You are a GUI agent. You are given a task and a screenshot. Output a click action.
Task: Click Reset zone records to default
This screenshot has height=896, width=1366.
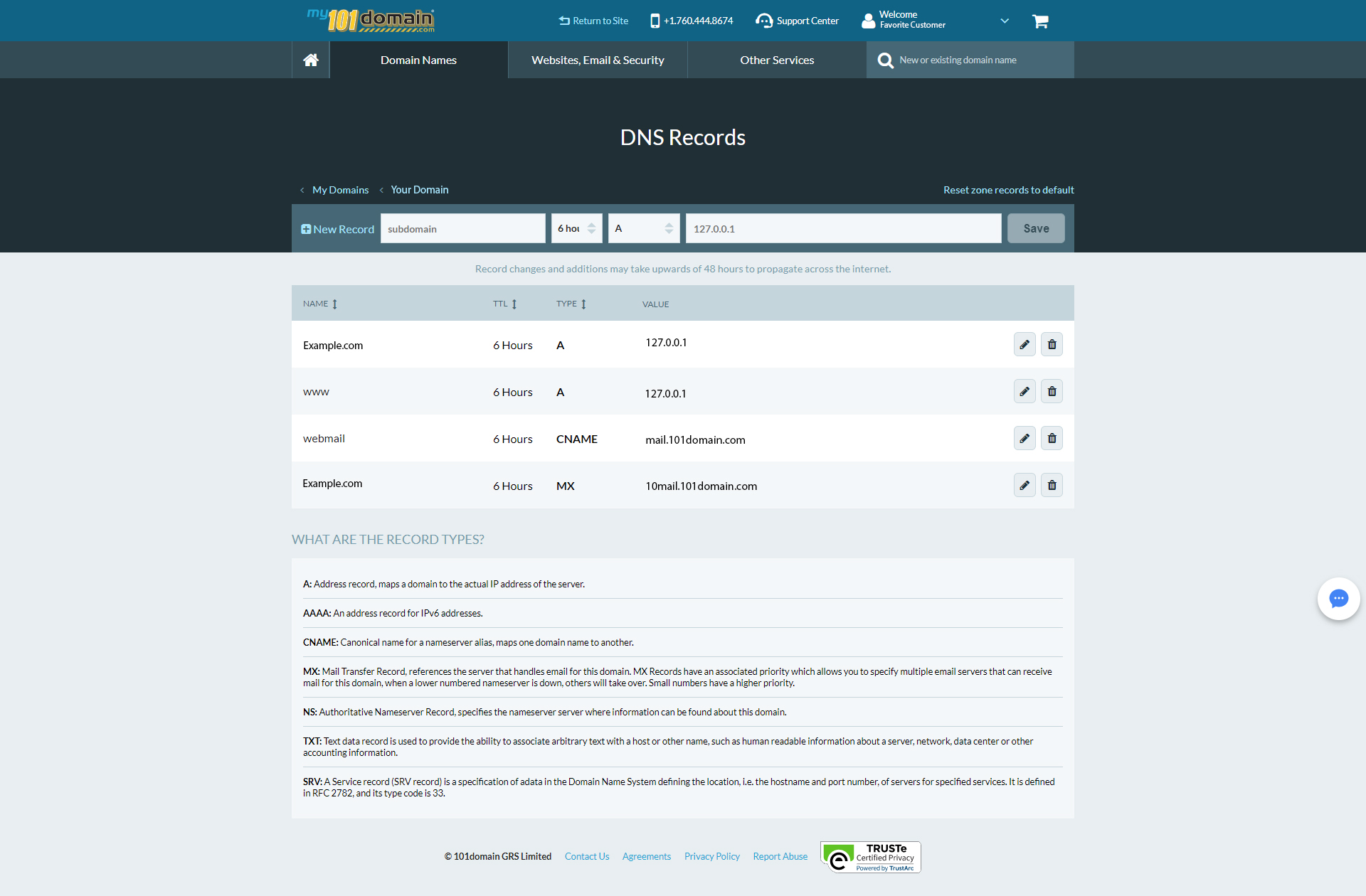(x=1009, y=190)
